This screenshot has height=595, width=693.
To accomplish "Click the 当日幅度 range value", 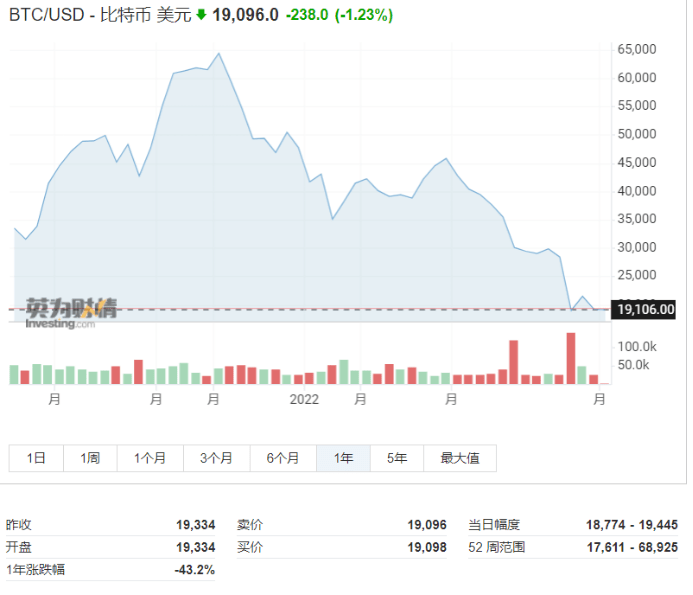I will 633,524.
